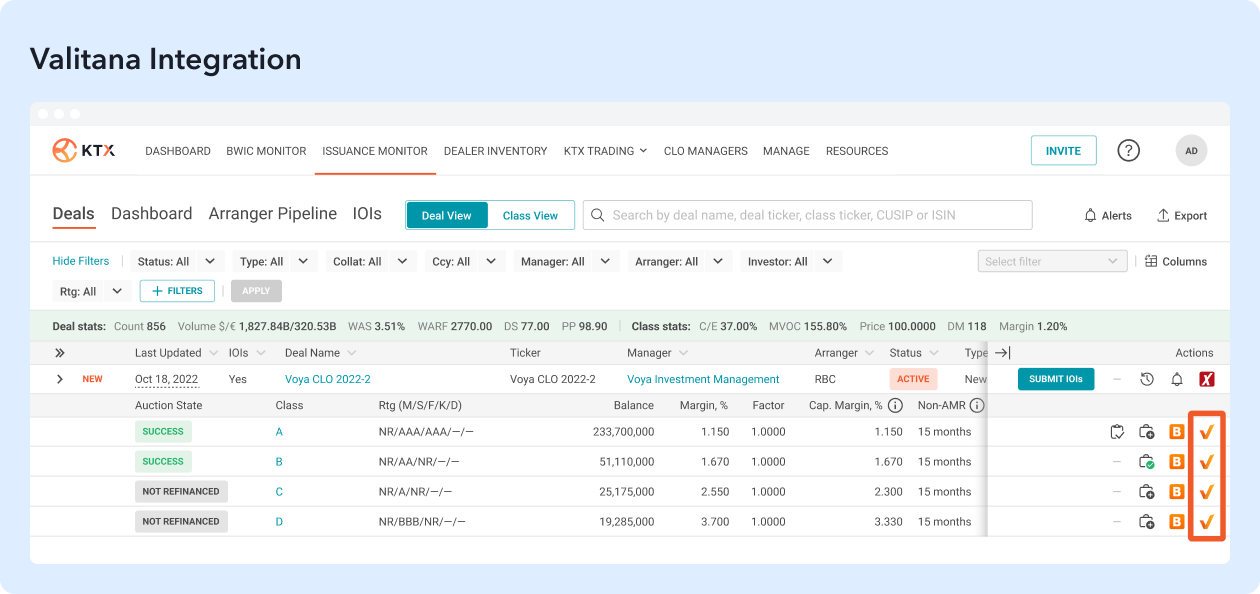Click the Valitana checkmark icon for class A
Viewport: 1260px width, 594px height.
(1207, 432)
